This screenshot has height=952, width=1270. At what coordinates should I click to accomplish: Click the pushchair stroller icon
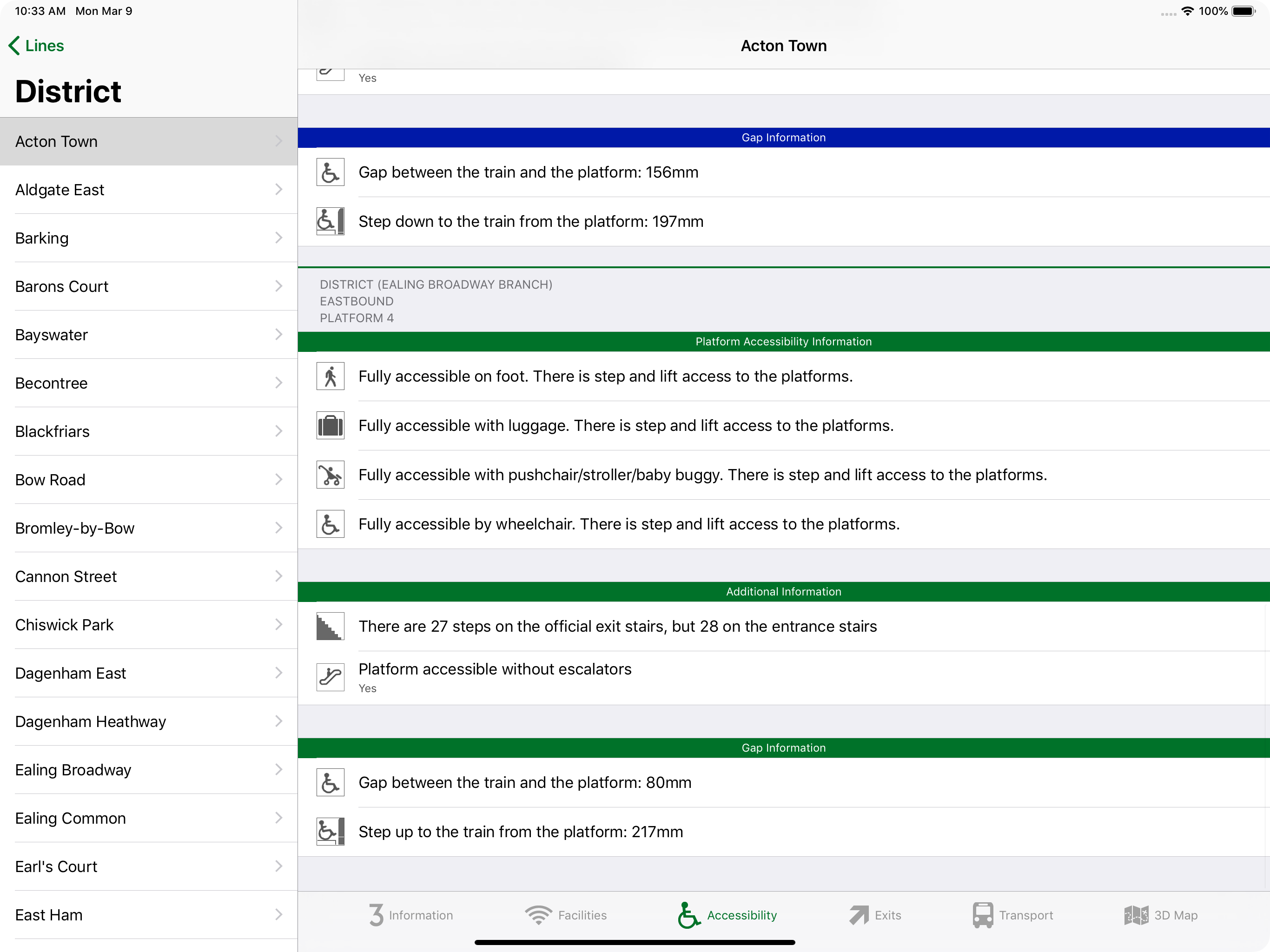click(330, 475)
